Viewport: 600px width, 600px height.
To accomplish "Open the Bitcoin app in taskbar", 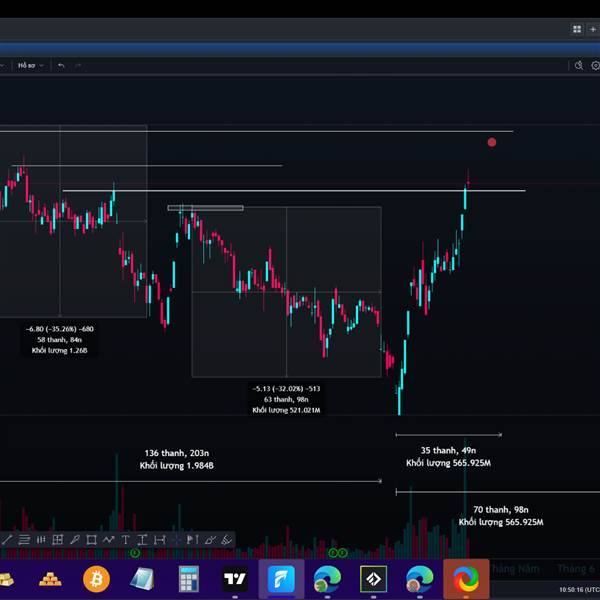I will coord(96,579).
